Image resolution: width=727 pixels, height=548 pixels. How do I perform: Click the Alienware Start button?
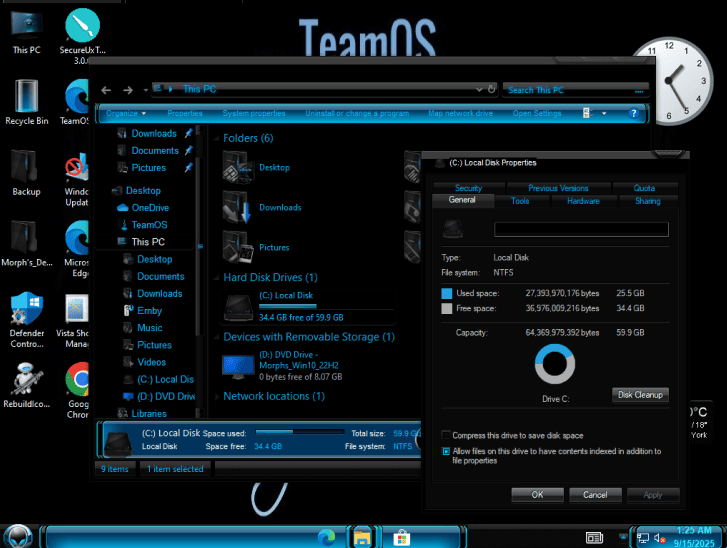tap(20, 537)
